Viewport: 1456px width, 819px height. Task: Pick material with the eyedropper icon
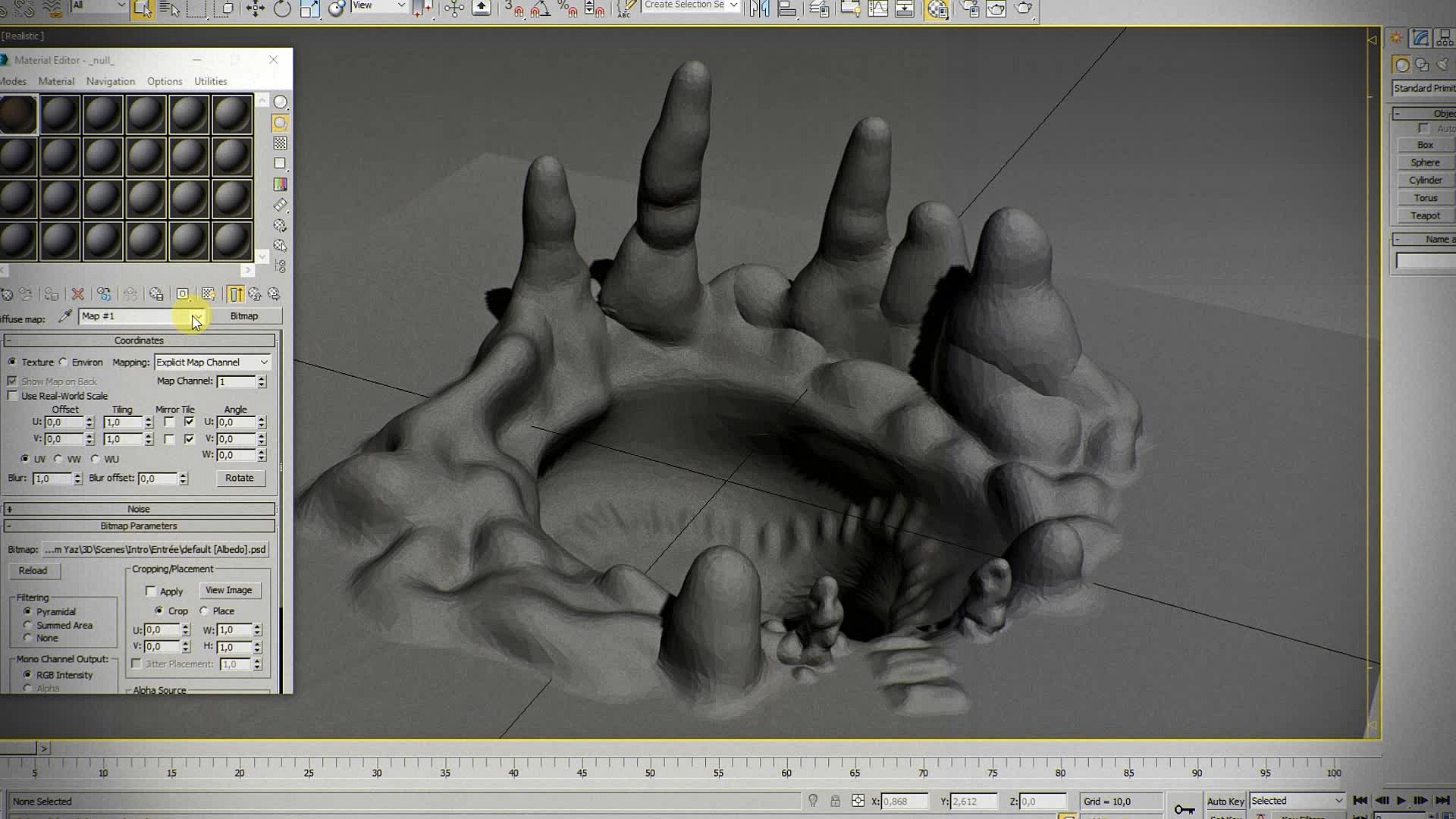65,316
